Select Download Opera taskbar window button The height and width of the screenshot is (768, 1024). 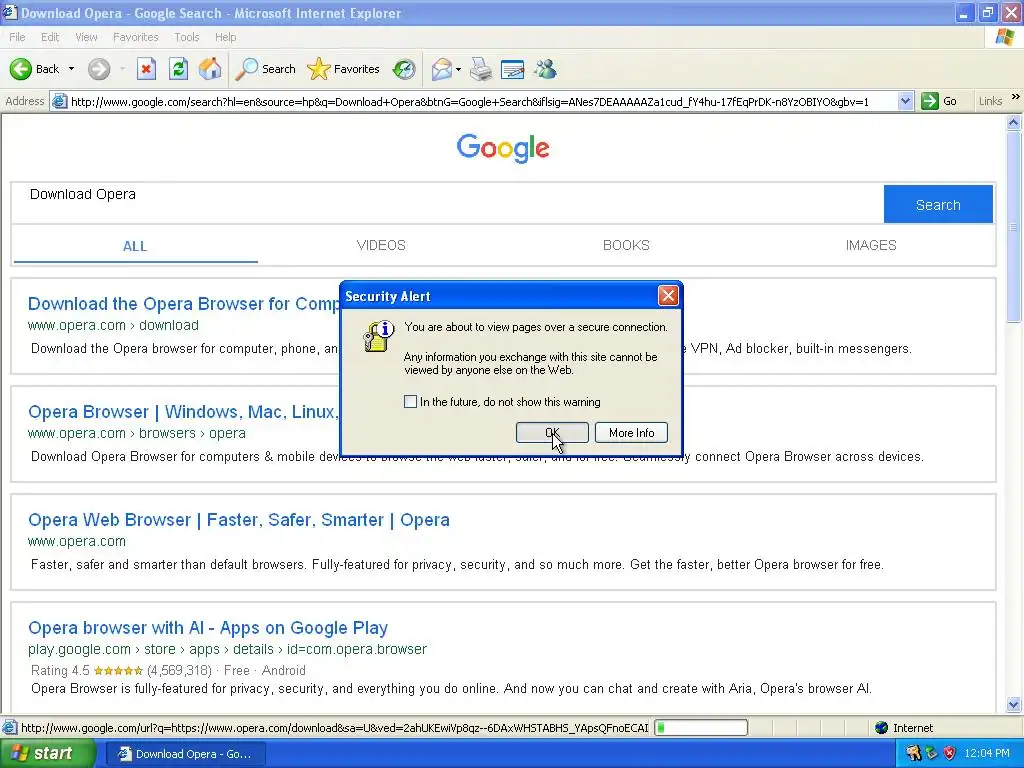point(185,754)
